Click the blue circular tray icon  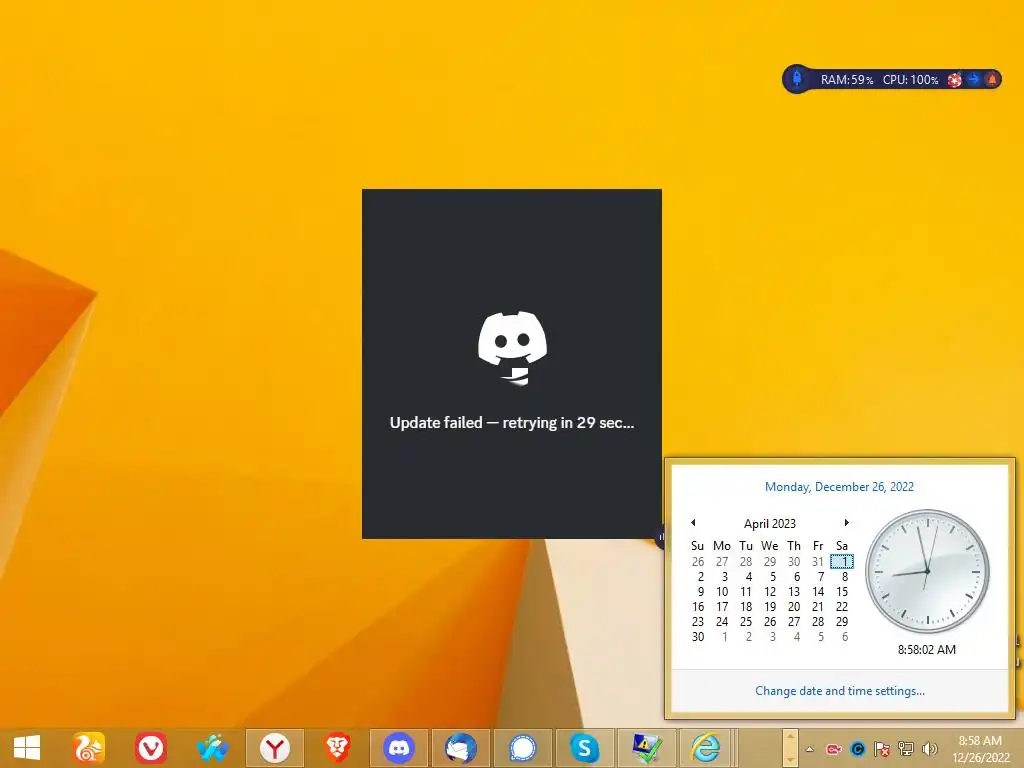(x=858, y=749)
